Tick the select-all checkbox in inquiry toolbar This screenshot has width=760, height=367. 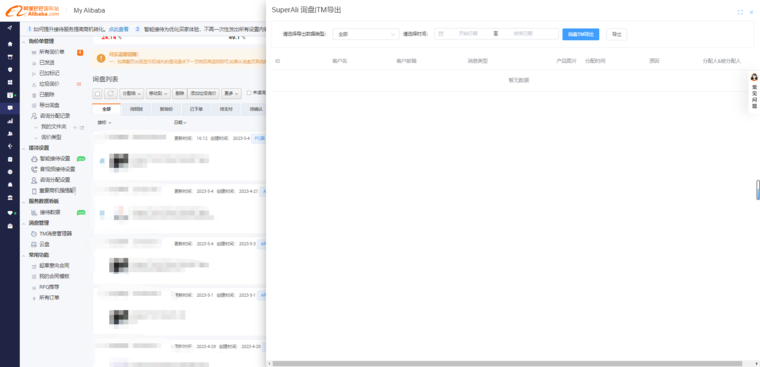pyautogui.click(x=97, y=93)
